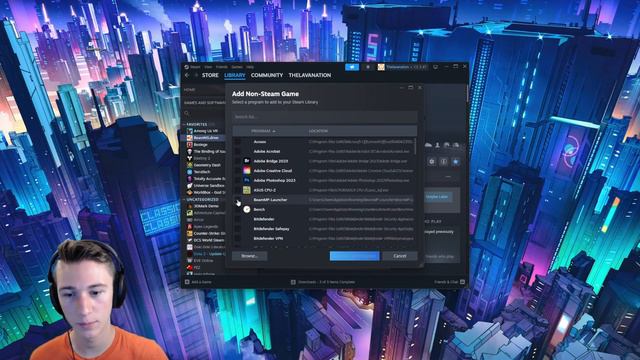640x360 pixels.
Task: Select Counter-Strike in the sidebar
Action: coord(206,233)
